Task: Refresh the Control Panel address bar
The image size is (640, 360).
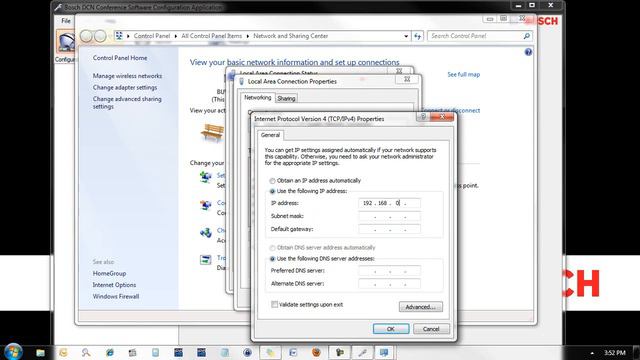Action: pos(418,36)
